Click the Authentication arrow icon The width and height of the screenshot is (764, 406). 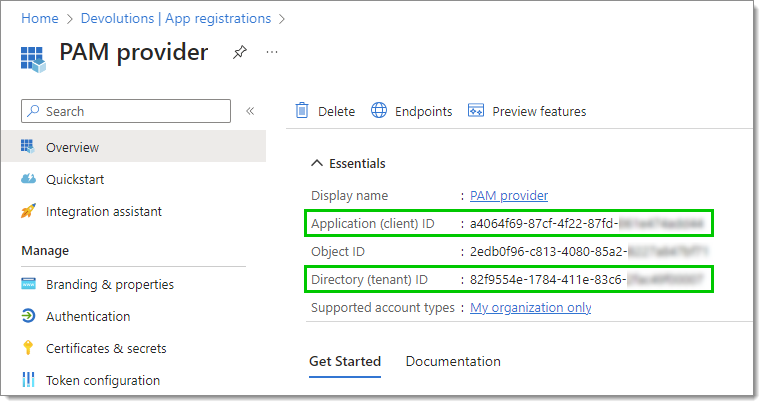(28, 316)
